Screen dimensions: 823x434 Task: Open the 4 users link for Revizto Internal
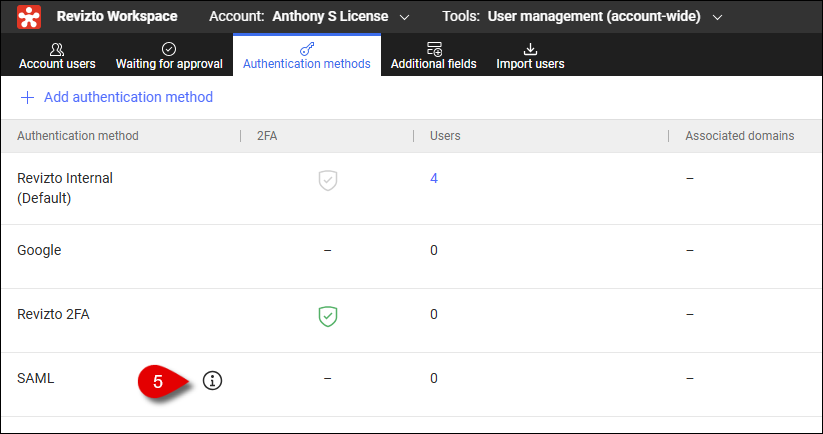point(434,178)
